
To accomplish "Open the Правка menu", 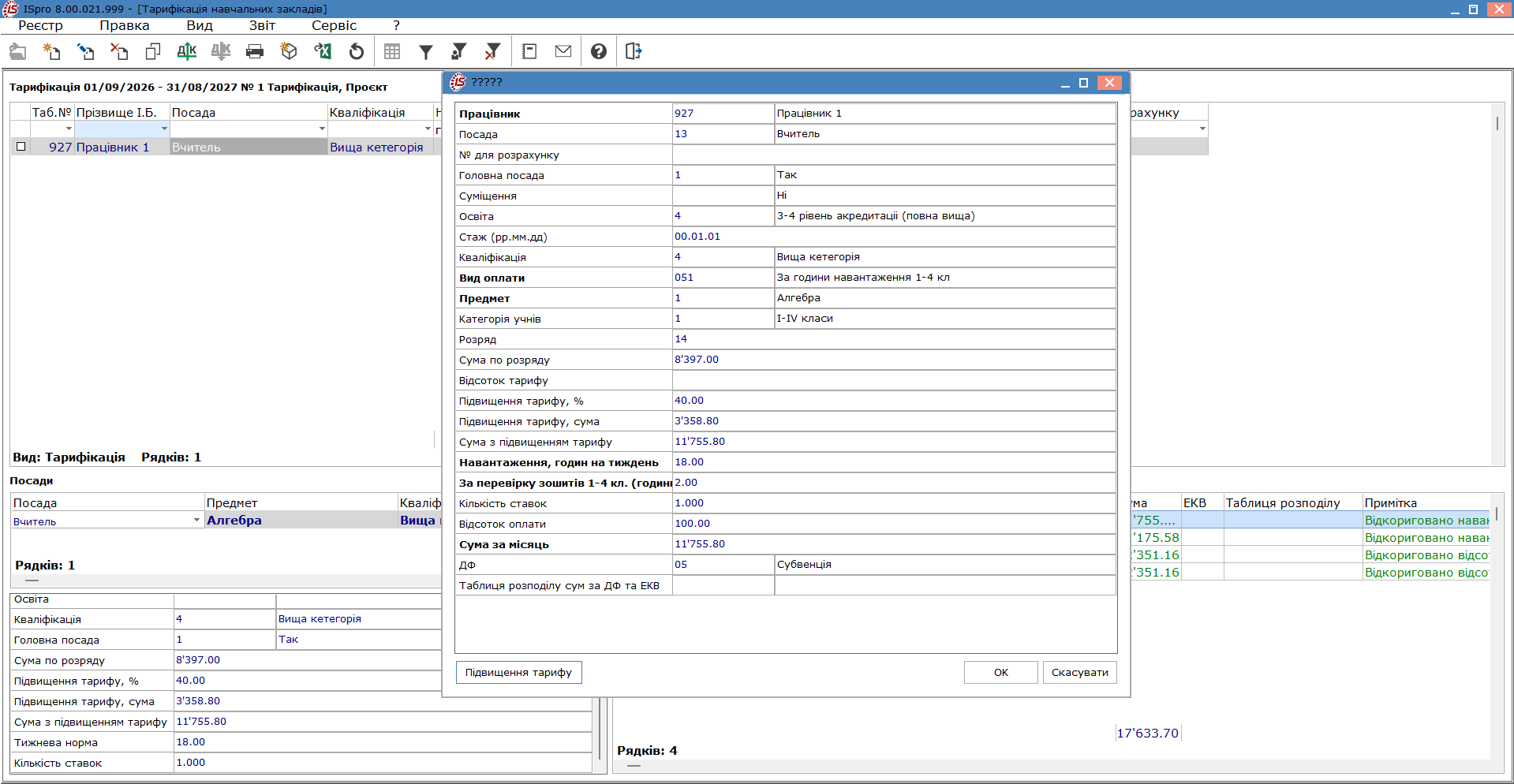I will pyautogui.click(x=125, y=26).
